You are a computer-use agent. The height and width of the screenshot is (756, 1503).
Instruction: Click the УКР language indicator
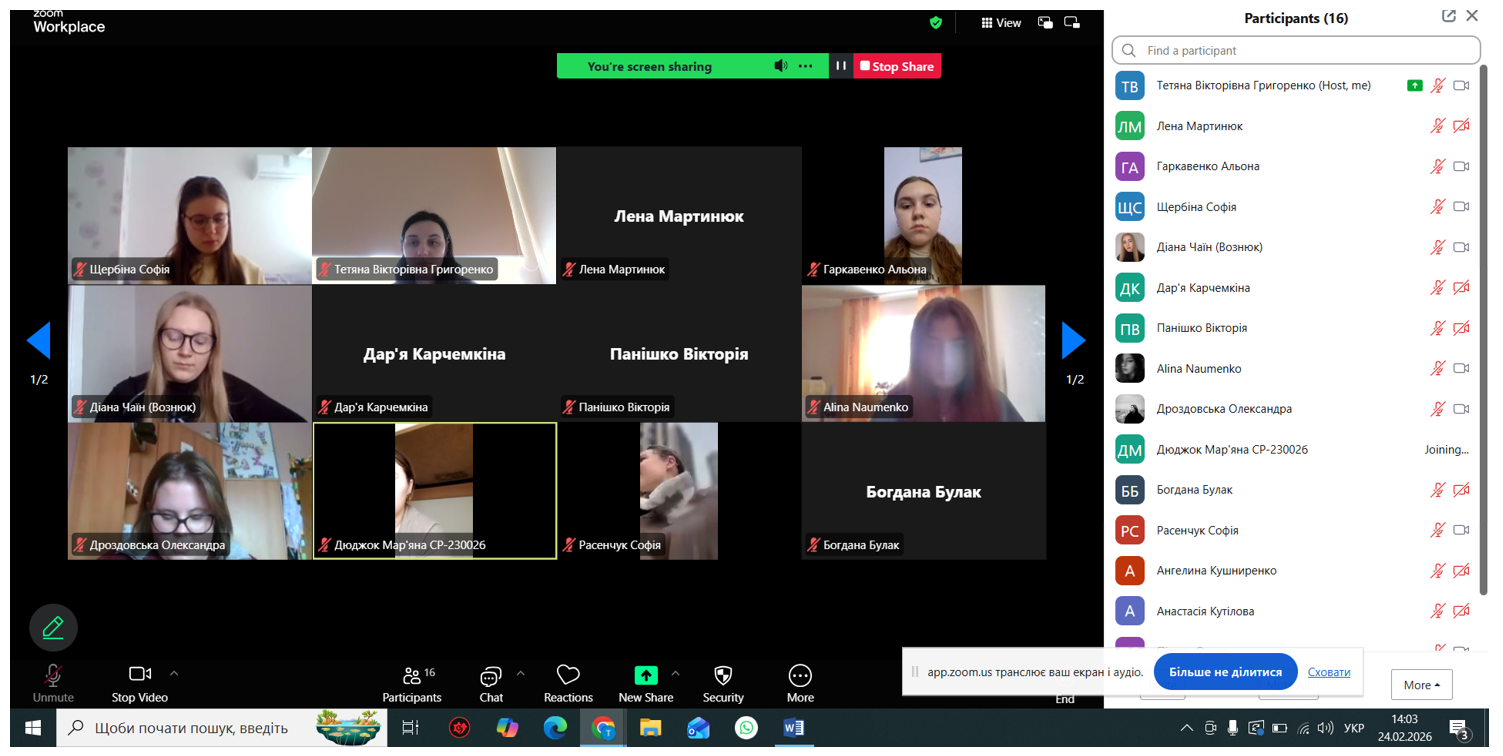pos(1354,728)
